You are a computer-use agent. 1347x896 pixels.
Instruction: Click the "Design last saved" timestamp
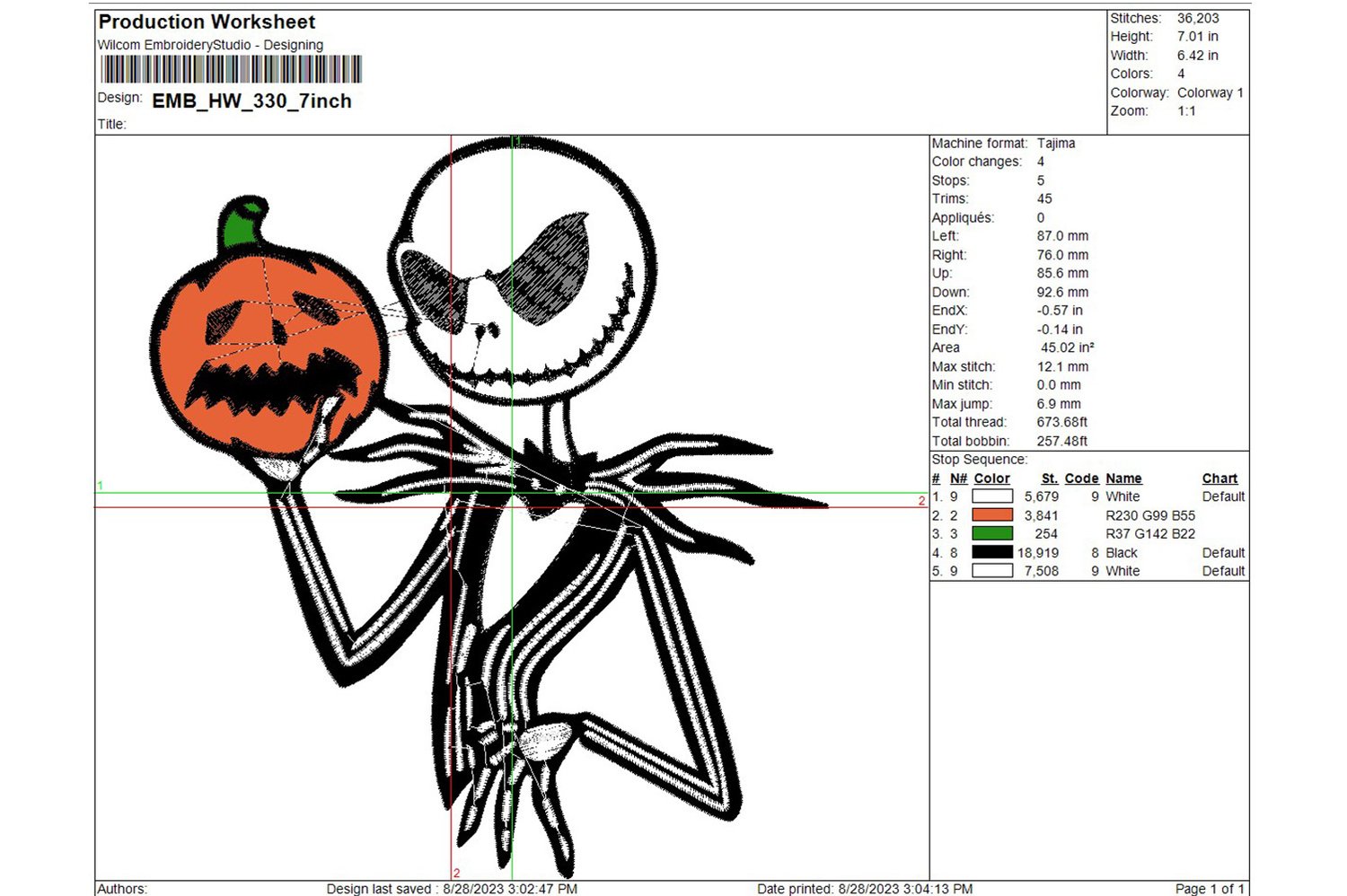click(452, 889)
